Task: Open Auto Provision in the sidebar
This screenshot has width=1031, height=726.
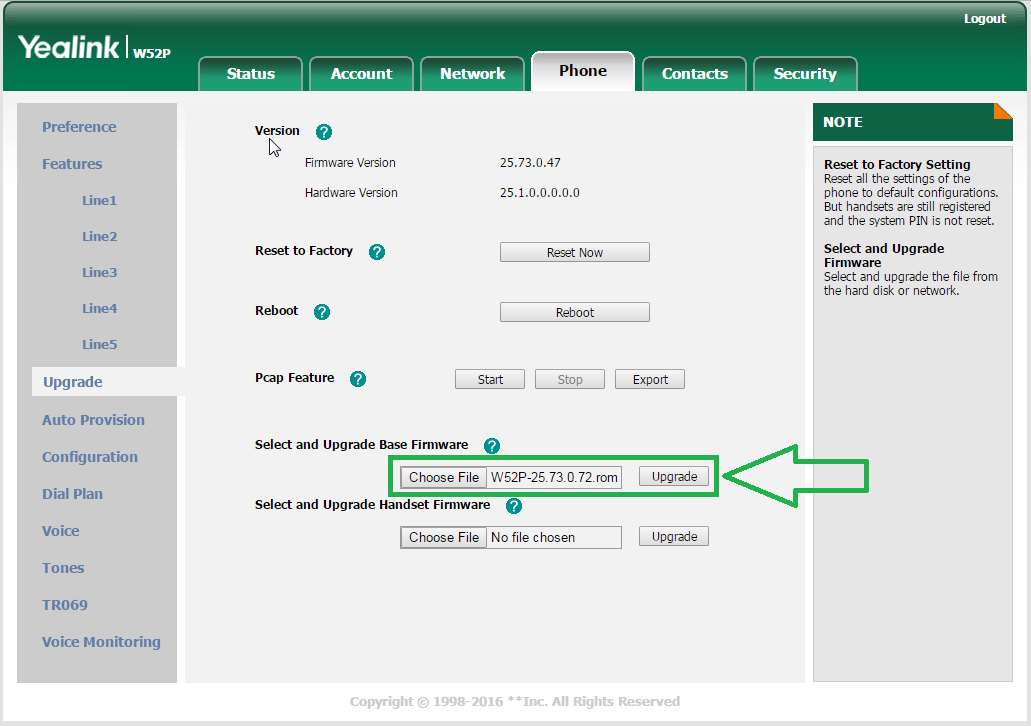Action: [93, 420]
